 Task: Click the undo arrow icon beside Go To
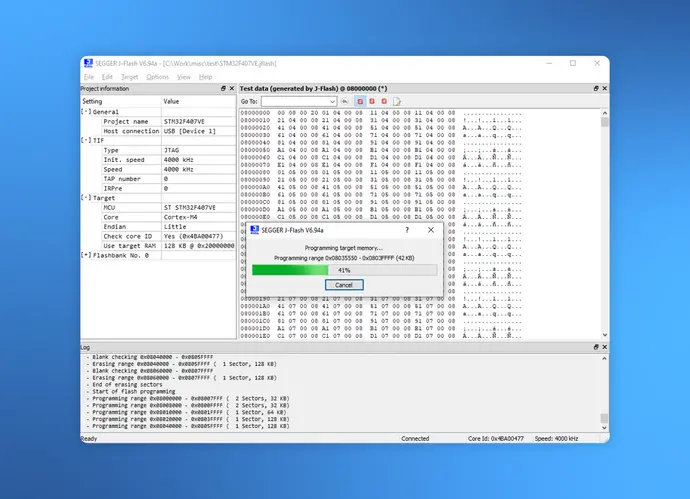(345, 101)
